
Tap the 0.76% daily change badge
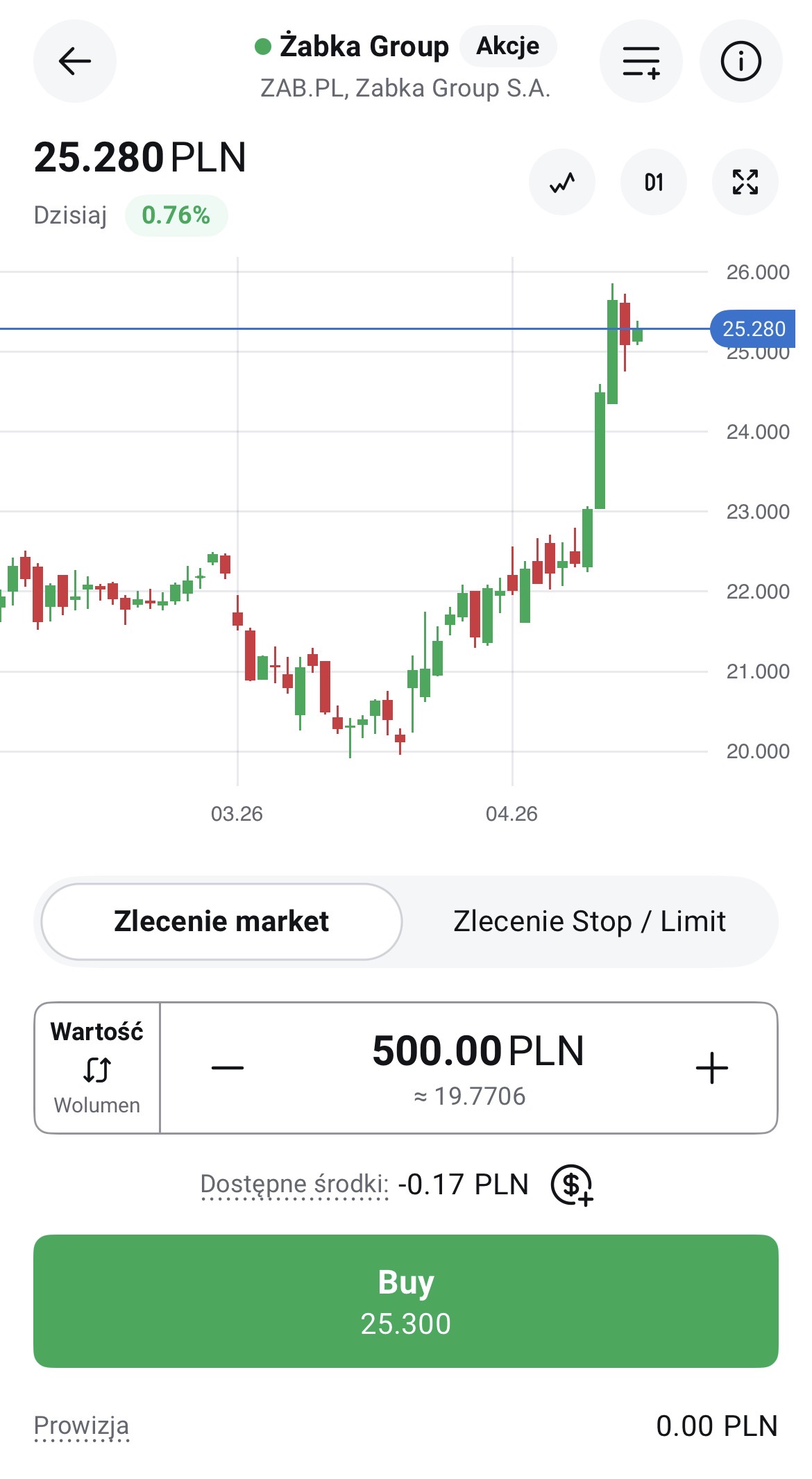[x=176, y=215]
